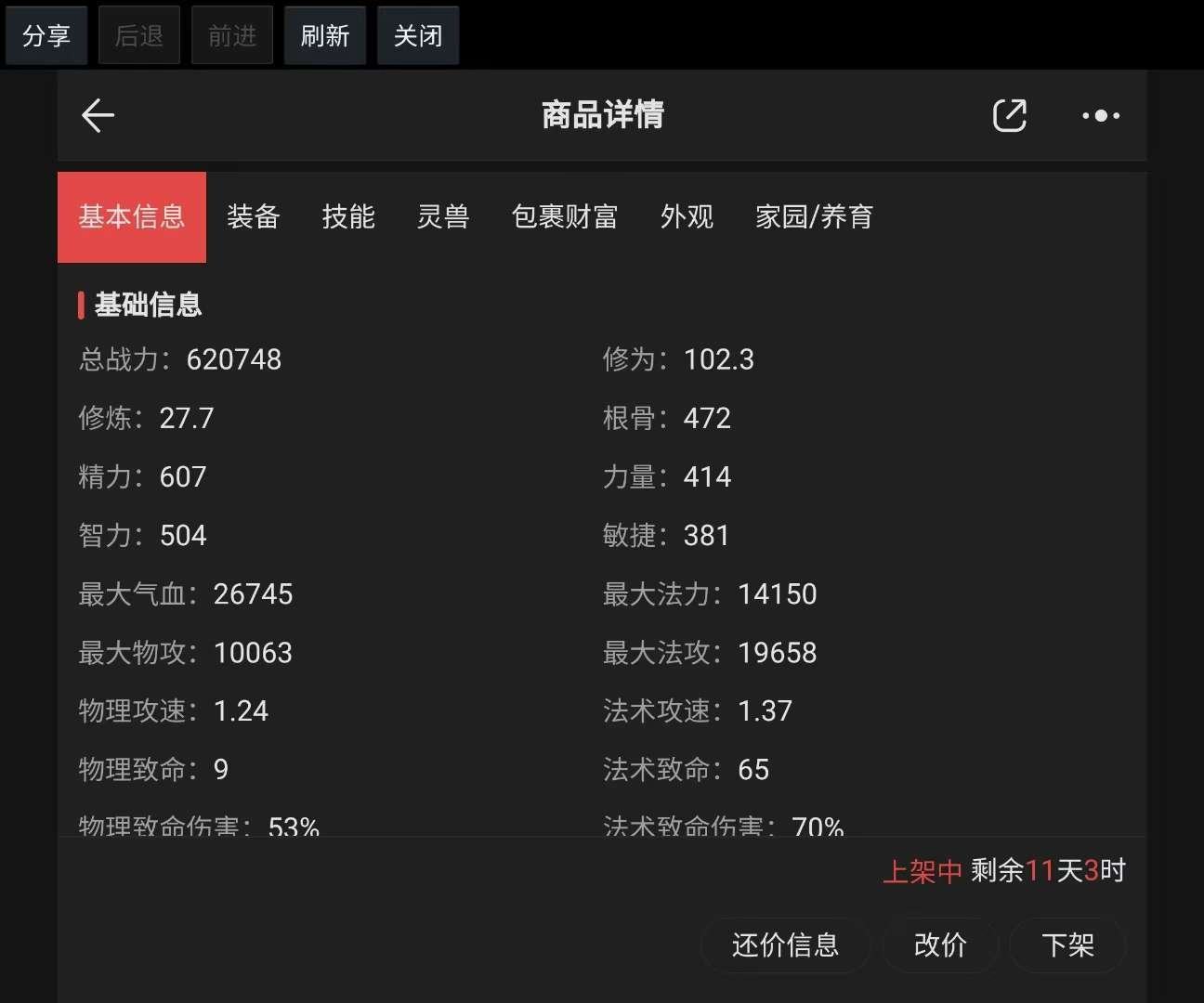Switch to the 技能 tab

pos(348,216)
